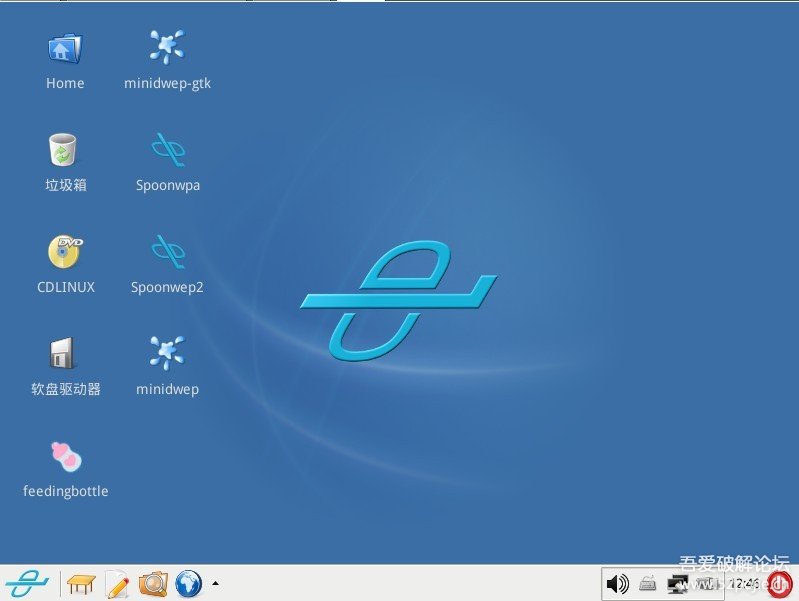799x601 pixels.
Task: Select the CDLINUX icon label
Action: [66, 287]
